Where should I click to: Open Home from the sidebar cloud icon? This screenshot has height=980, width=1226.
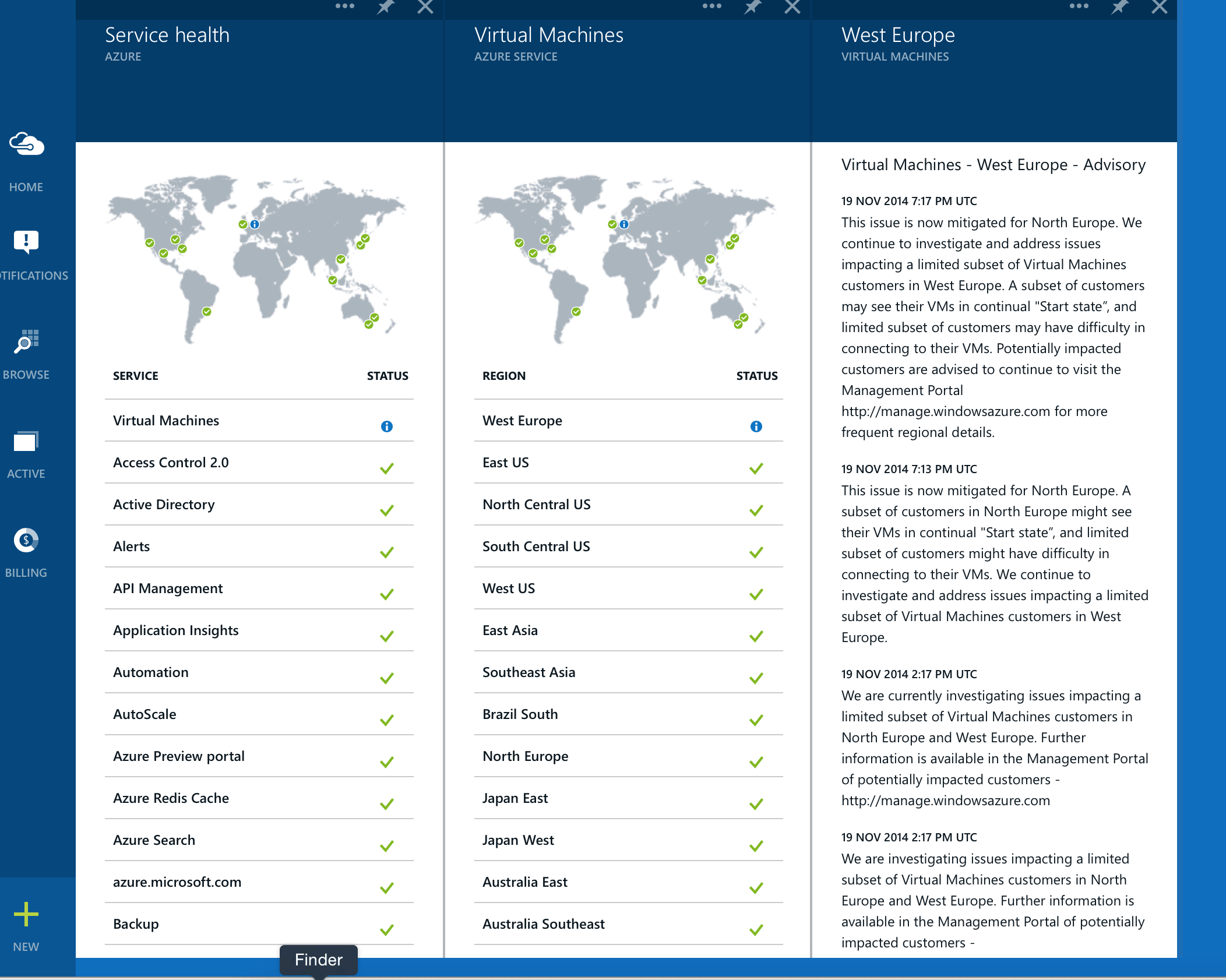[26, 144]
